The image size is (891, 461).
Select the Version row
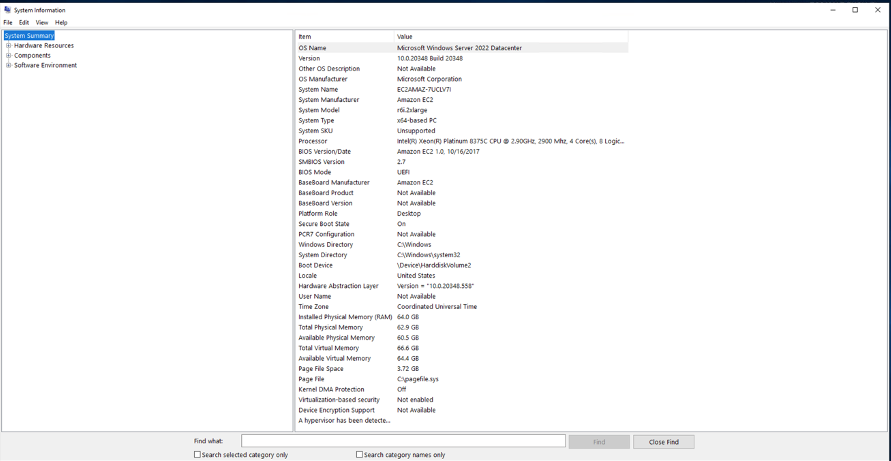click(462, 59)
